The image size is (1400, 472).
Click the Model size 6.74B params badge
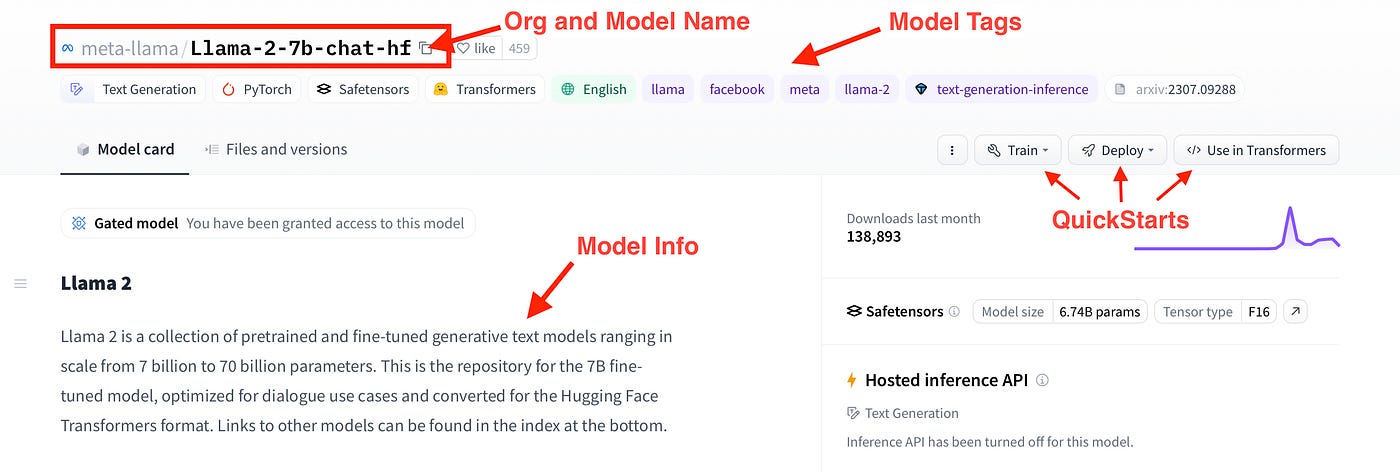[x=1060, y=311]
